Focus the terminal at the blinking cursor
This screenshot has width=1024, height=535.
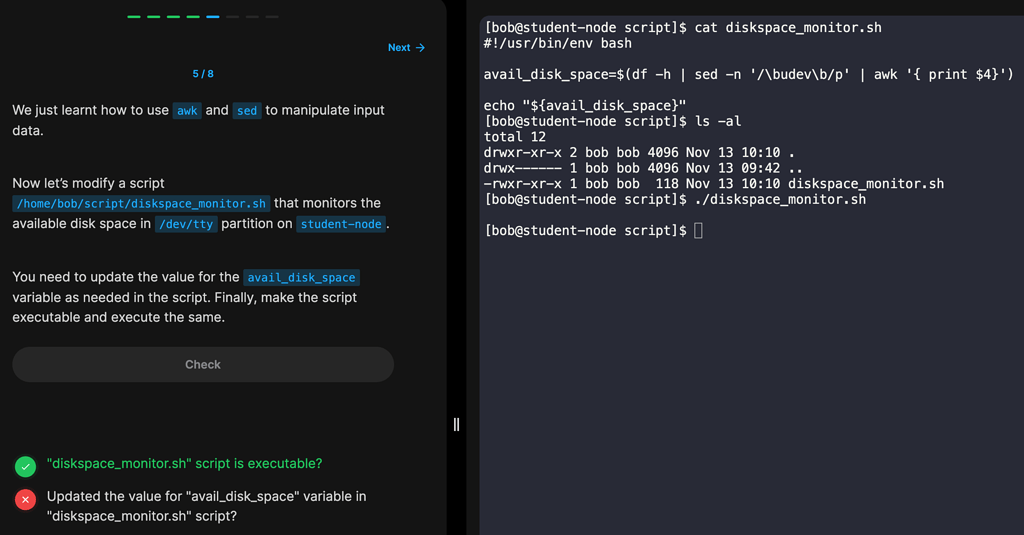[x=698, y=231]
